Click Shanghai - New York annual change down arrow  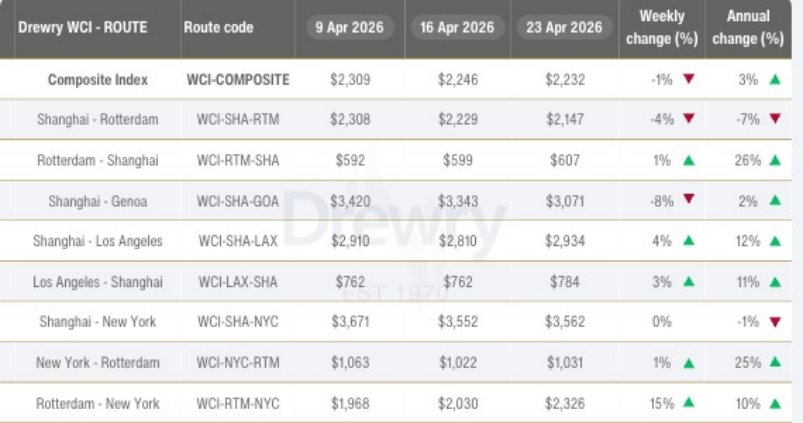(x=775, y=323)
